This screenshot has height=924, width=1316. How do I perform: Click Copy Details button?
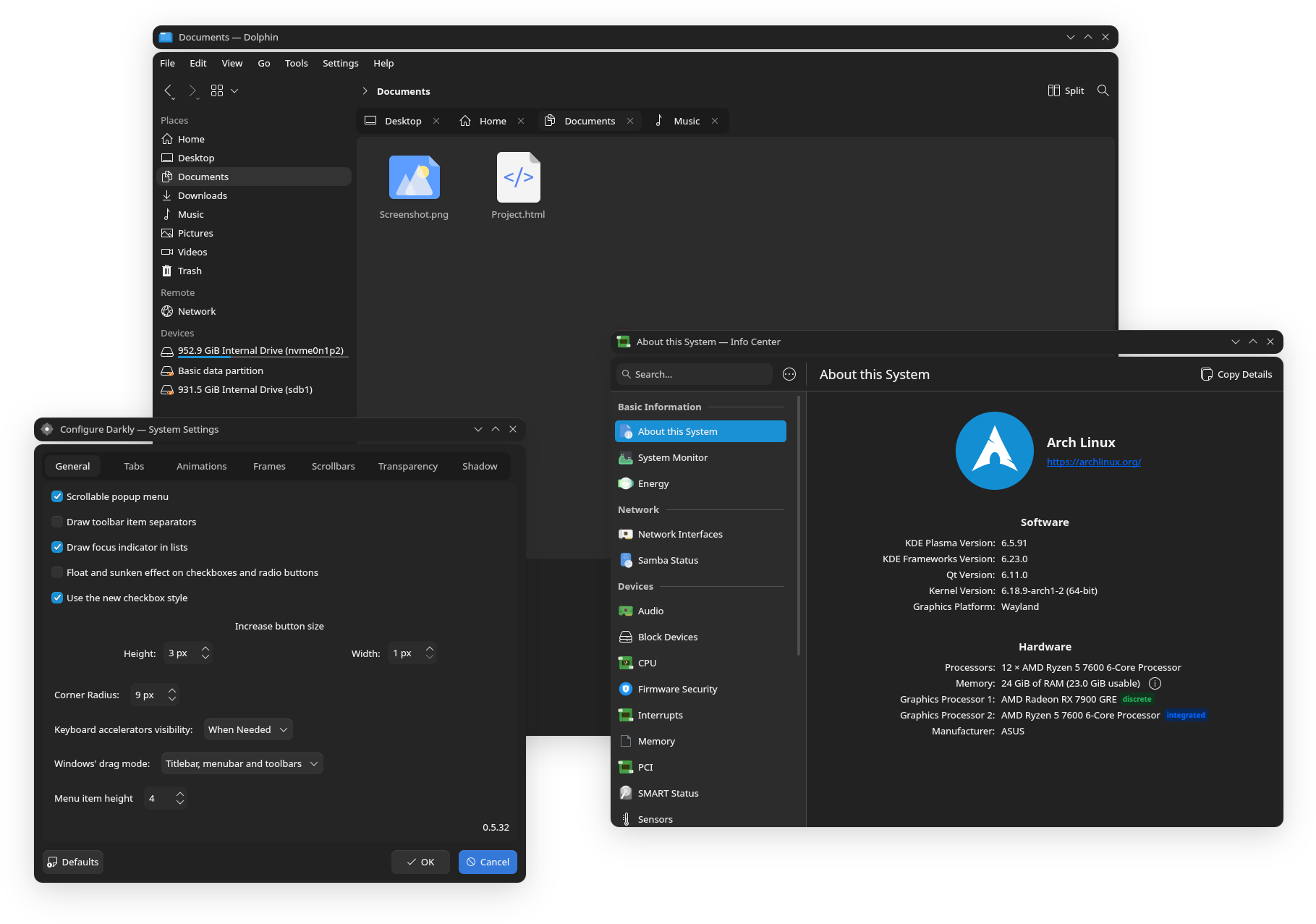pos(1236,374)
